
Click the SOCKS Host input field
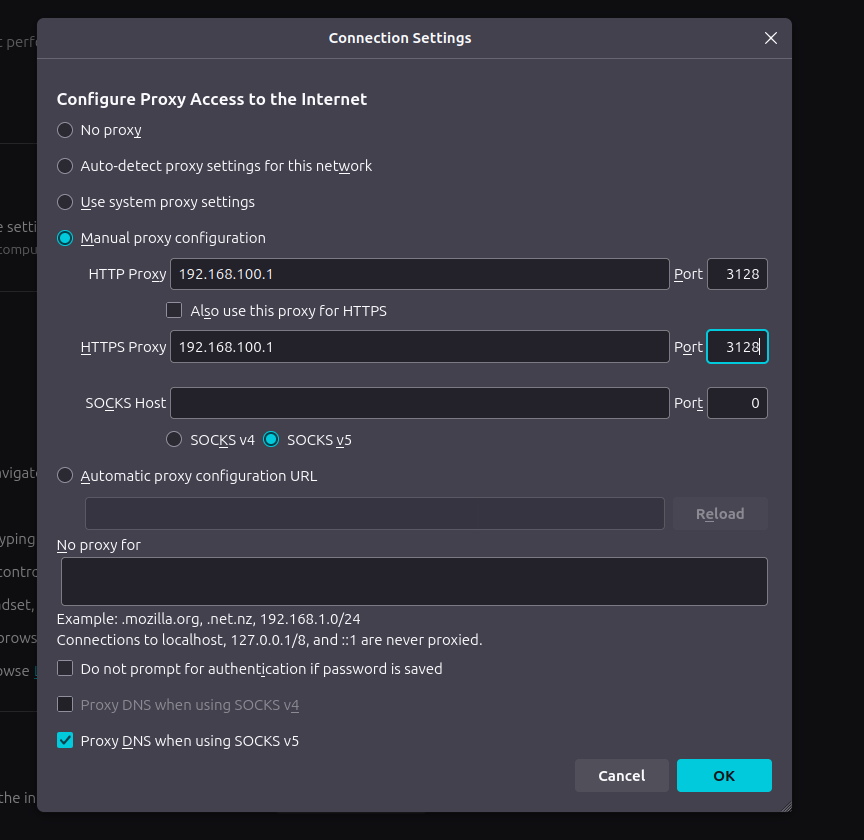419,403
